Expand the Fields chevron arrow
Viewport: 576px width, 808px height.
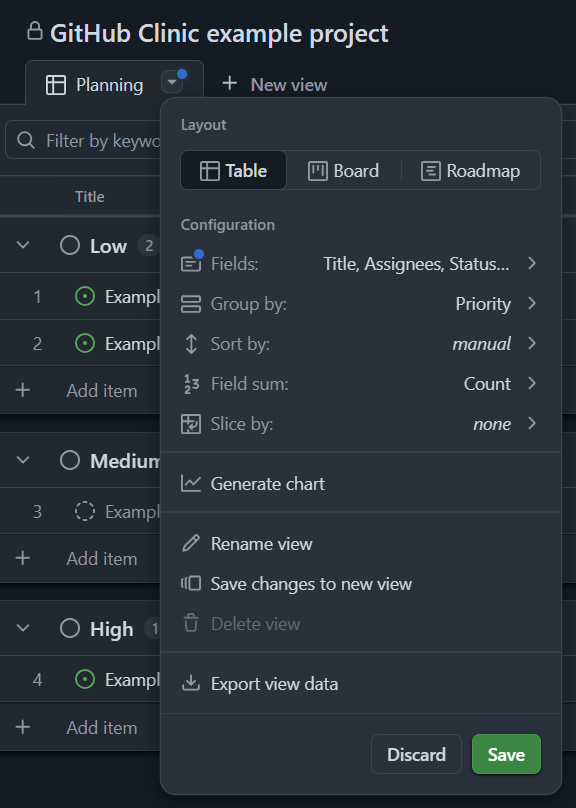(532, 263)
